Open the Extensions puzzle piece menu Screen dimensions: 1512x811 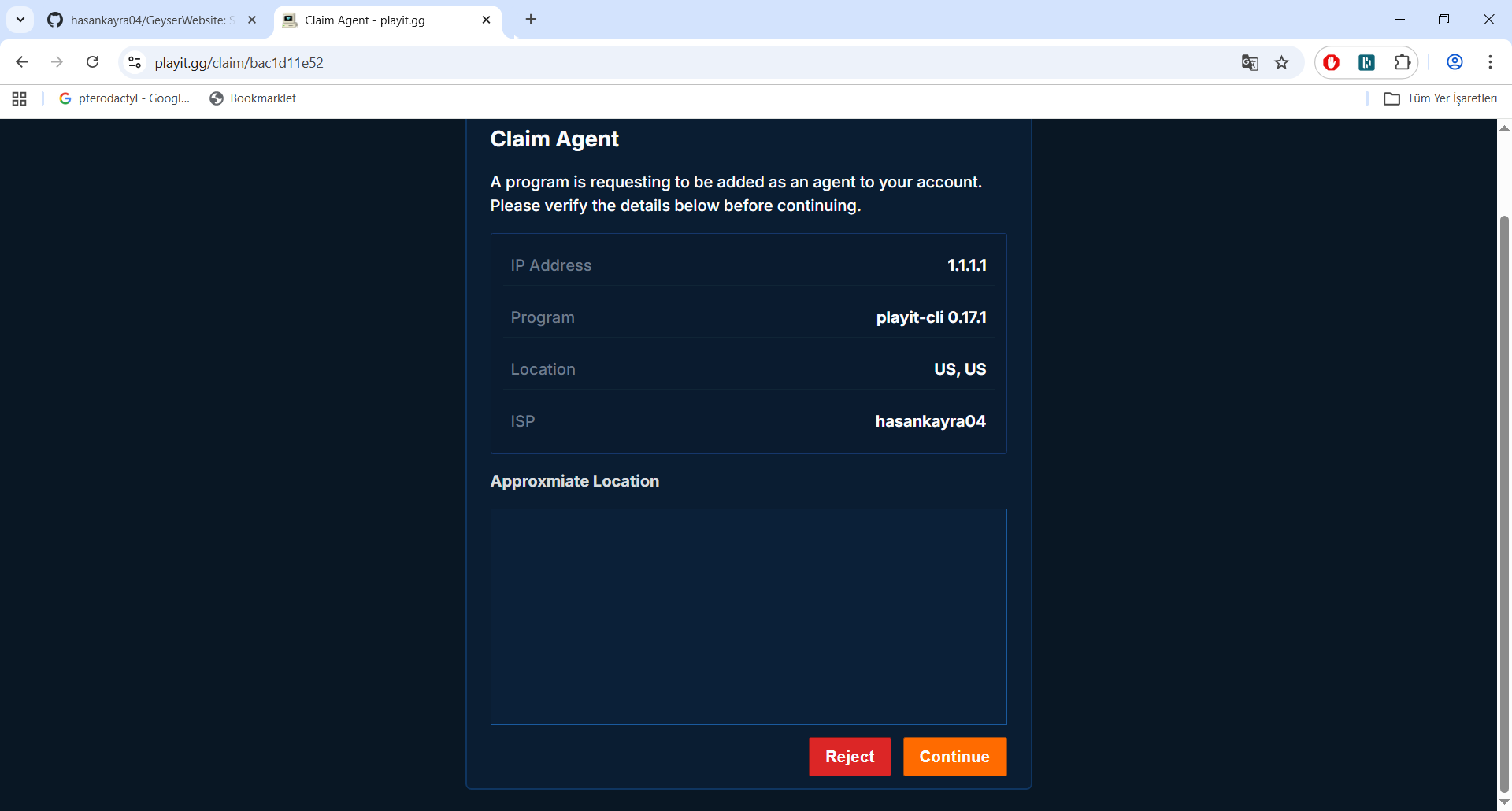click(1403, 63)
